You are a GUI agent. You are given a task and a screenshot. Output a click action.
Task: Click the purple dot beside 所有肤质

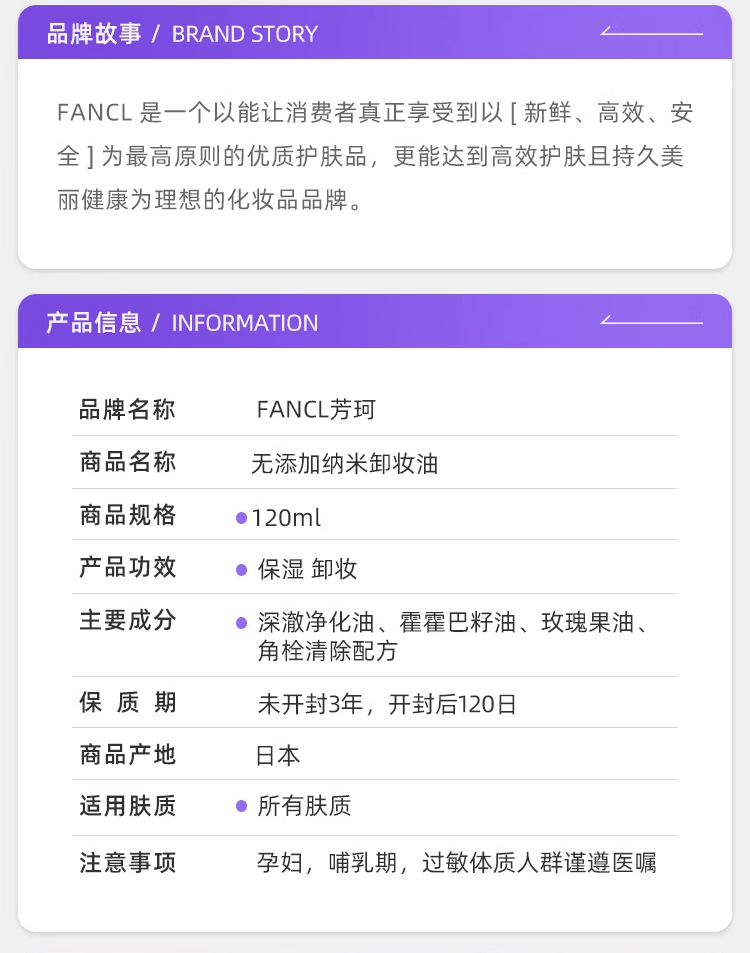241,807
